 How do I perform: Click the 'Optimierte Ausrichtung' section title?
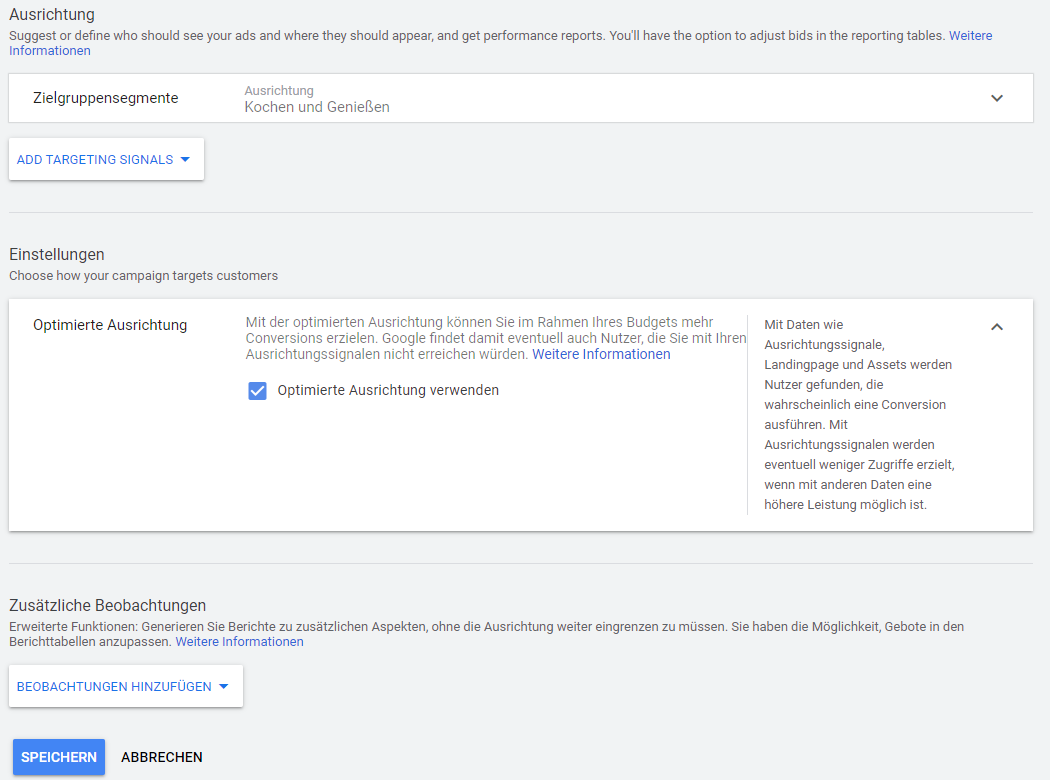110,325
